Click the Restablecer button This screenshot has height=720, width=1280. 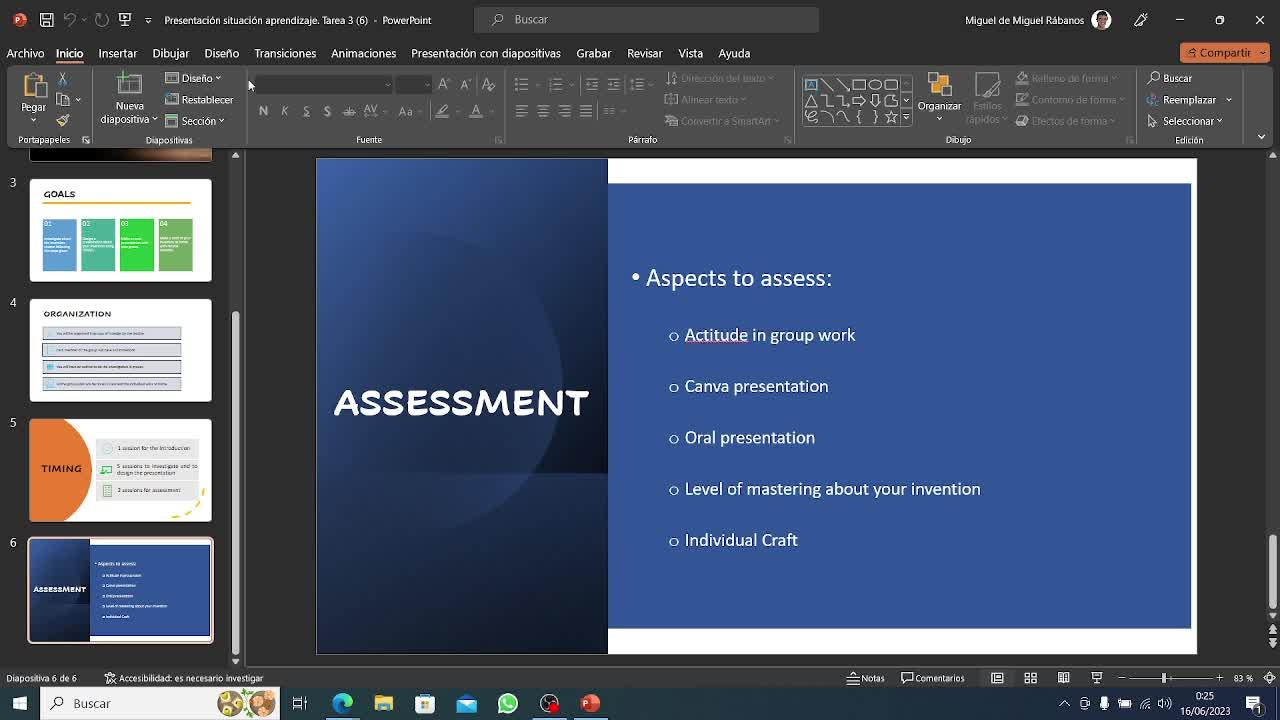click(x=199, y=100)
